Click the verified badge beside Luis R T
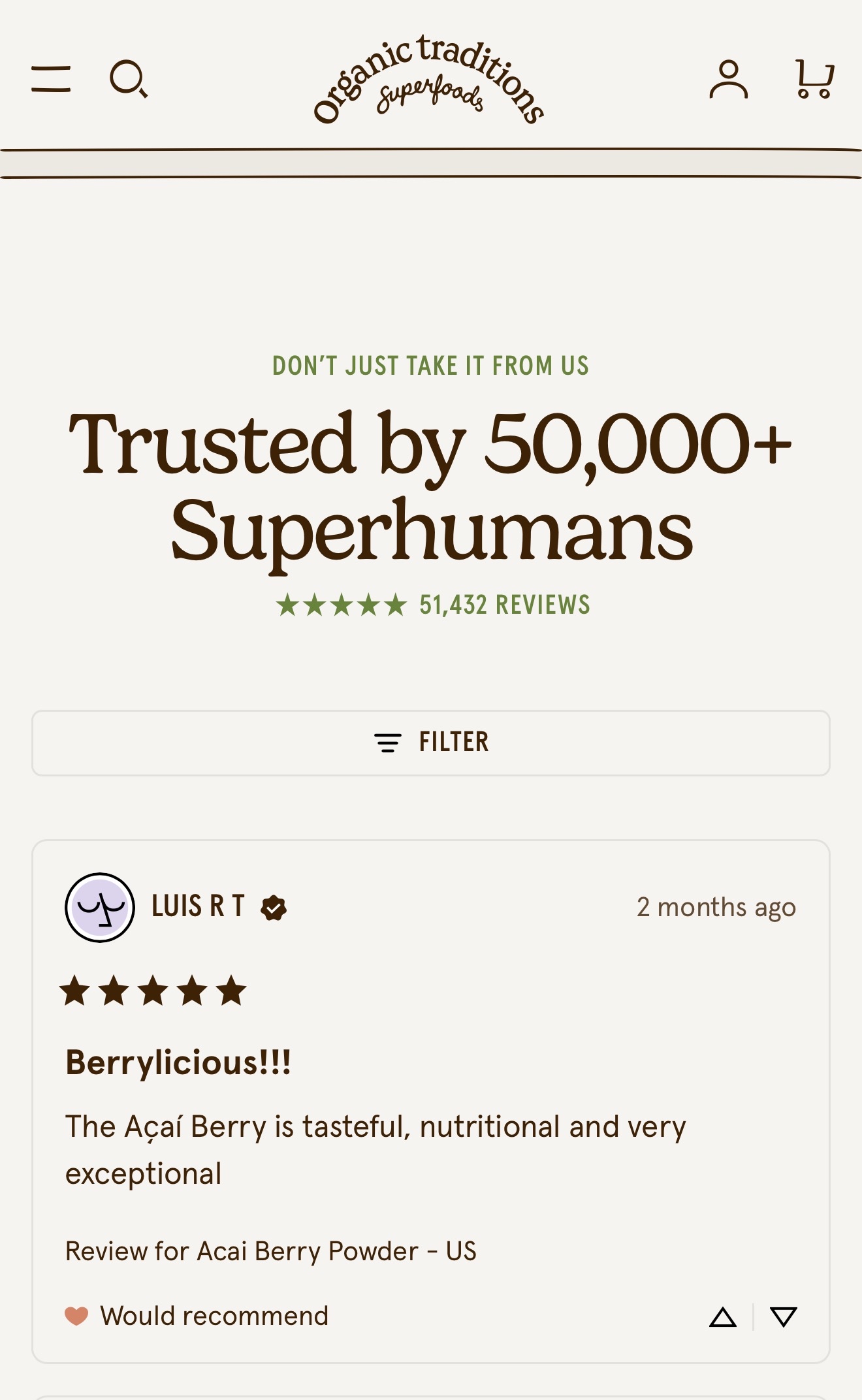Screen dimensions: 862x1400 (x=274, y=908)
